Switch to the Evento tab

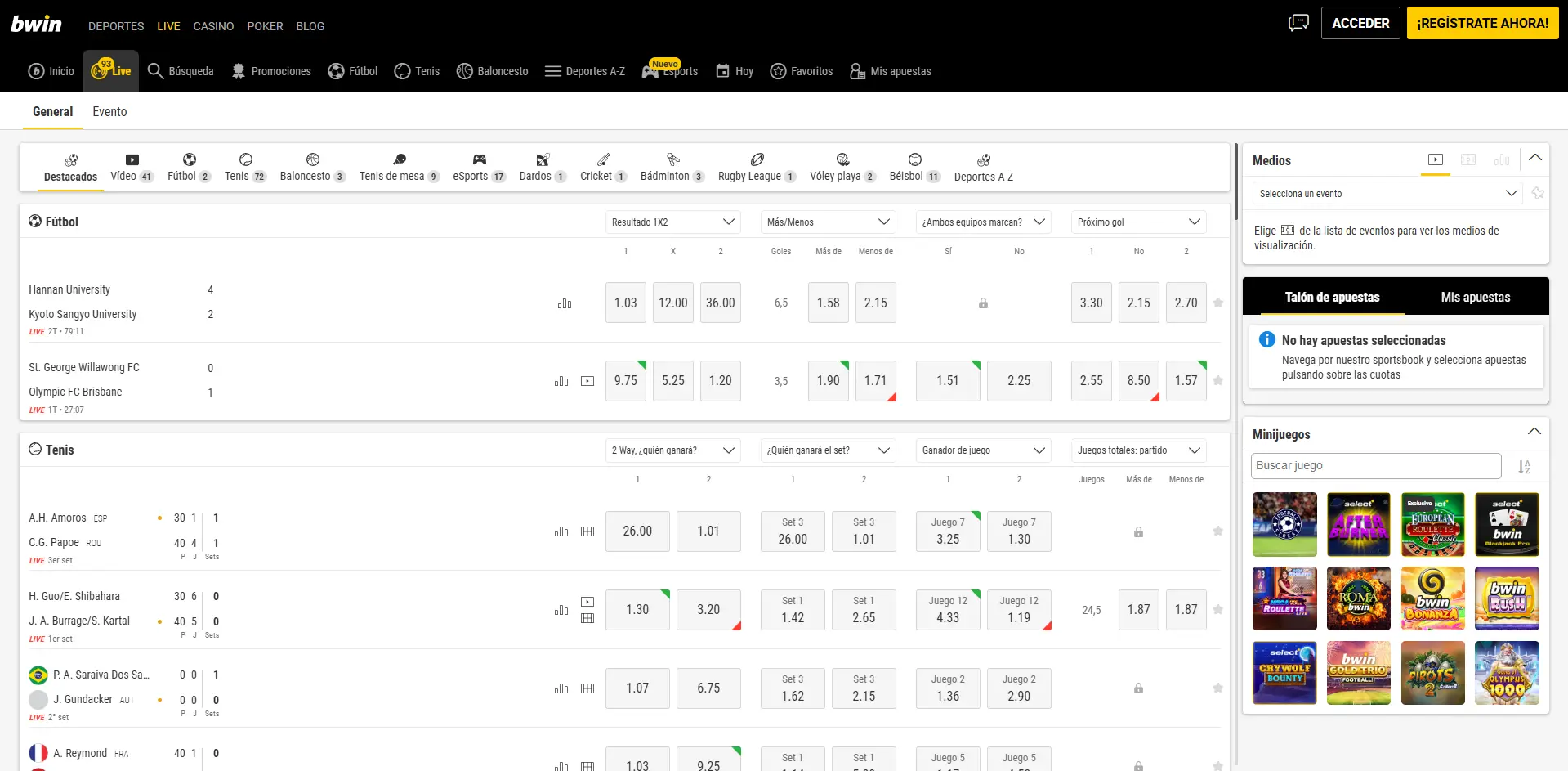coord(109,111)
